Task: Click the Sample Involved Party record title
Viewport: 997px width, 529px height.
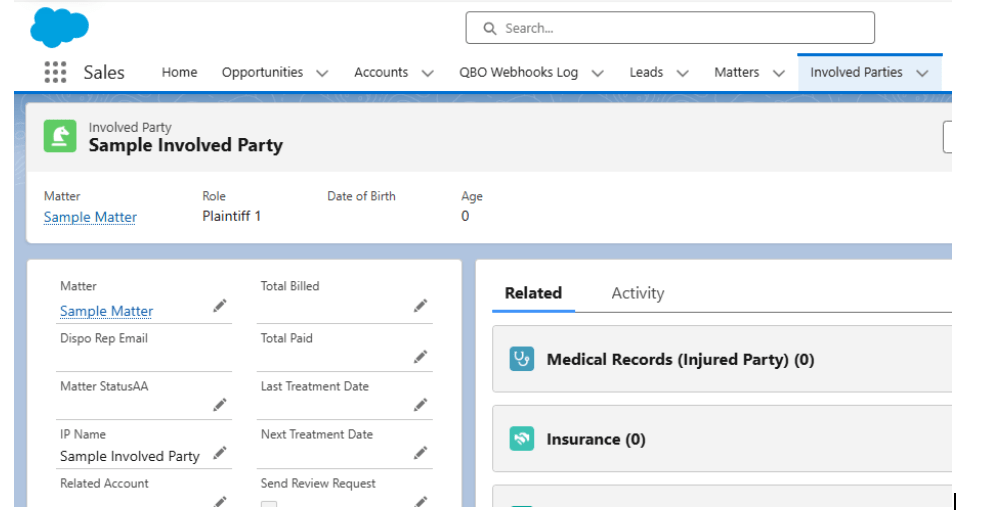Action: (x=186, y=146)
